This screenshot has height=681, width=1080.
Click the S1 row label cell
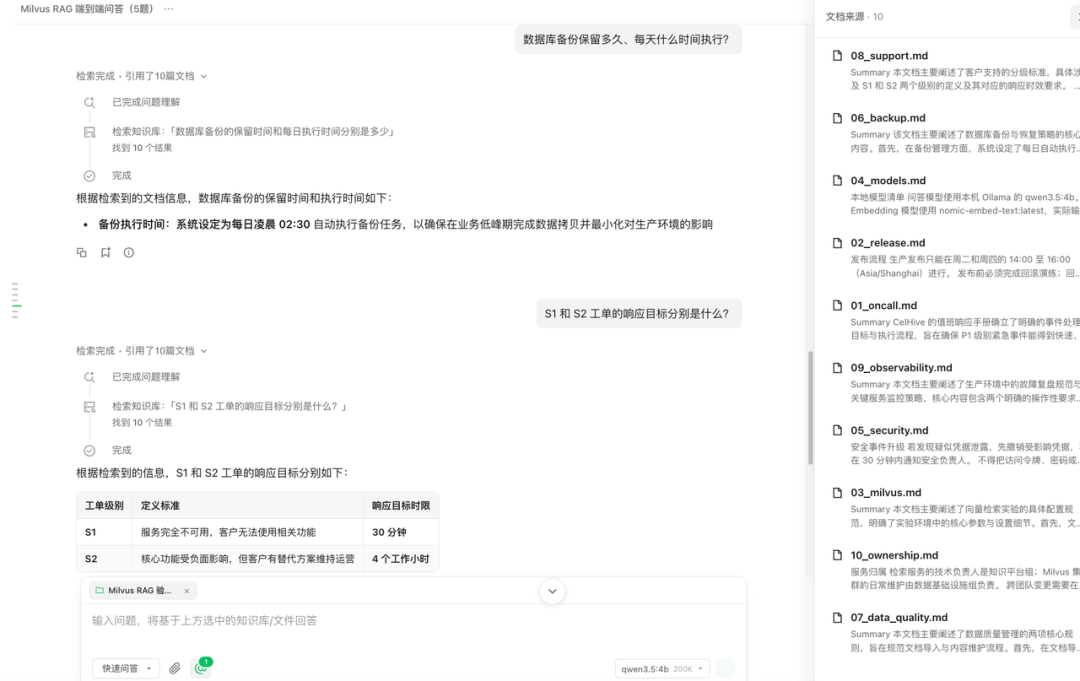pyautogui.click(x=105, y=532)
